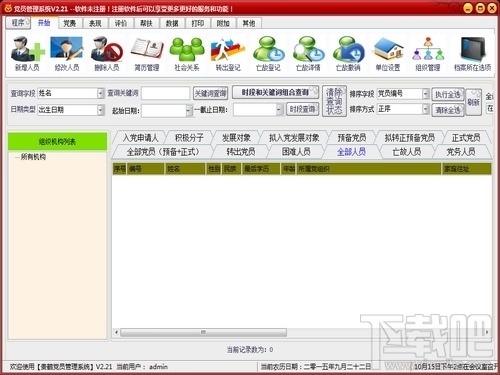The image size is (500, 375).
Task: Click the scrollbar left arrow
Action: pyautogui.click(x=116, y=332)
